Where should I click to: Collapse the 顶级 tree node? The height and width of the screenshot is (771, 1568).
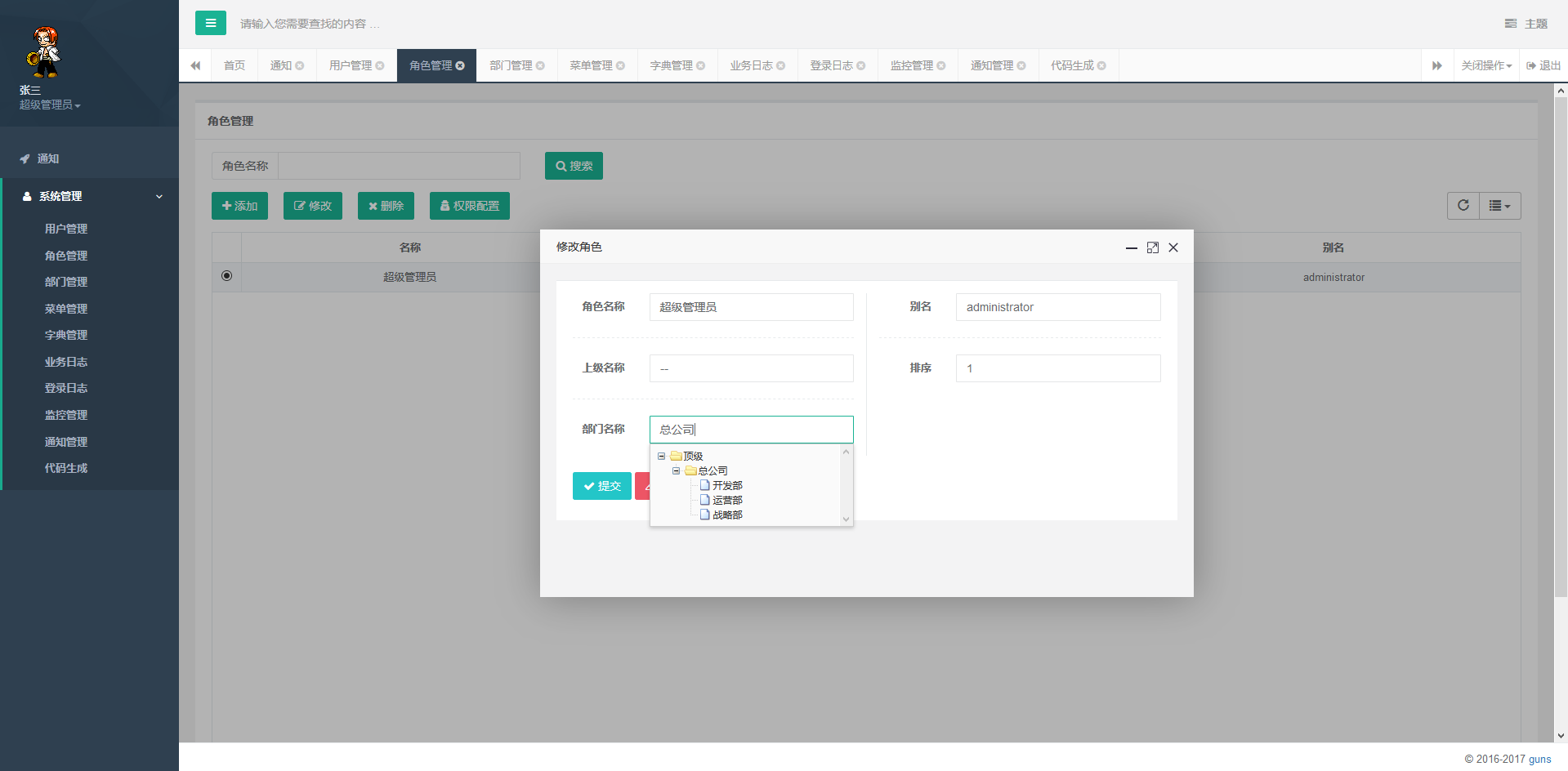[x=661, y=457]
